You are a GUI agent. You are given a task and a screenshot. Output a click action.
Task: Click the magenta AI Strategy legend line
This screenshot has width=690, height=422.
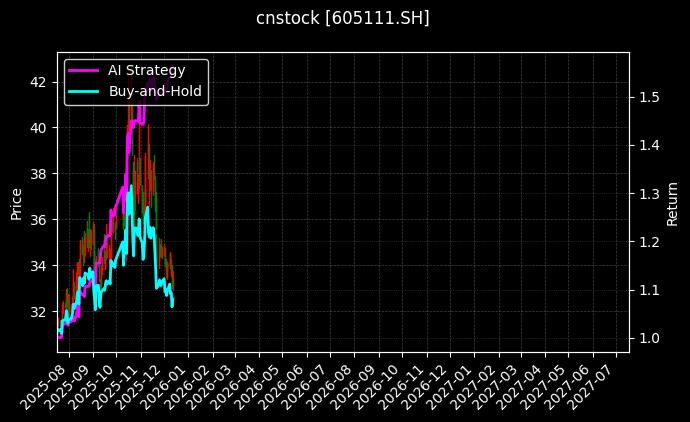[x=83, y=70]
